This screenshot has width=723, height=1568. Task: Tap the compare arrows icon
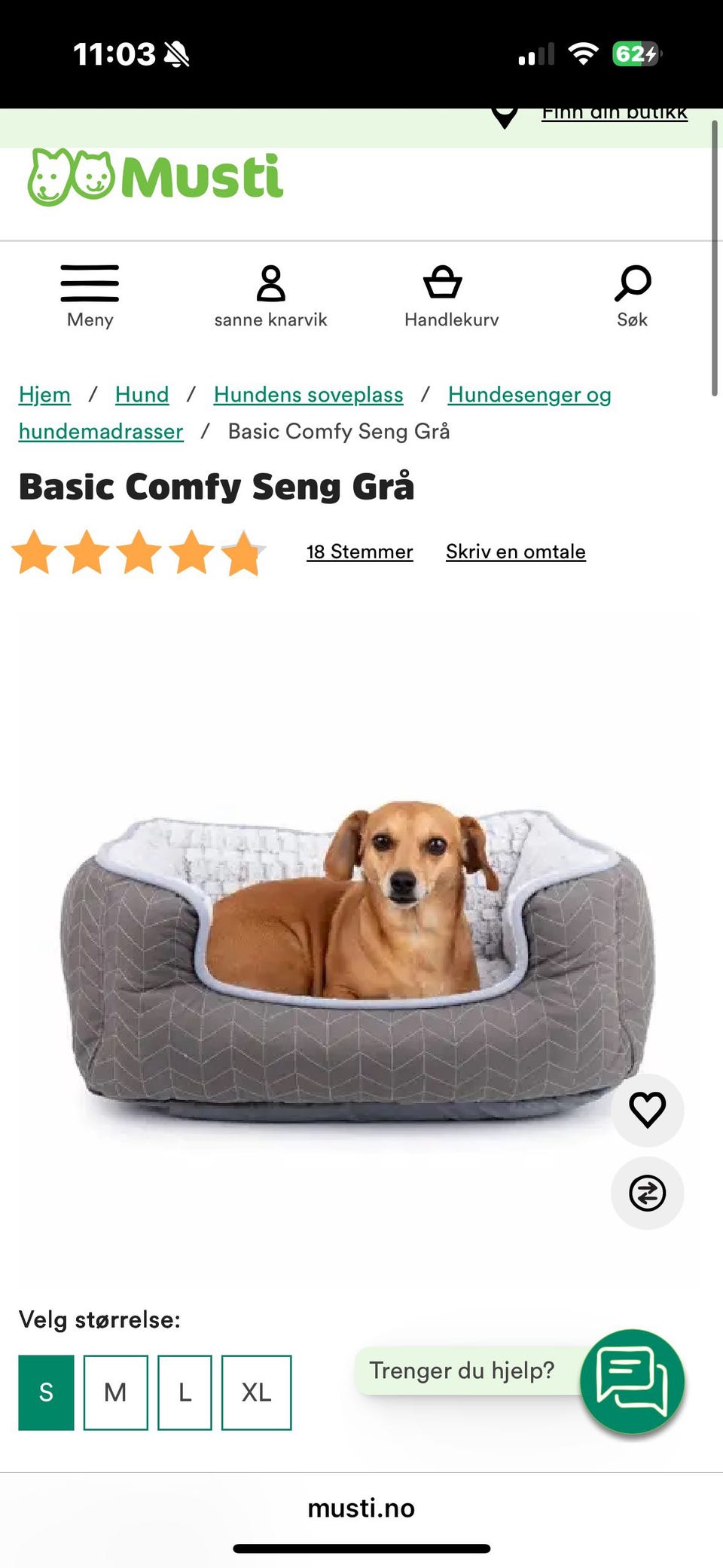[648, 1193]
